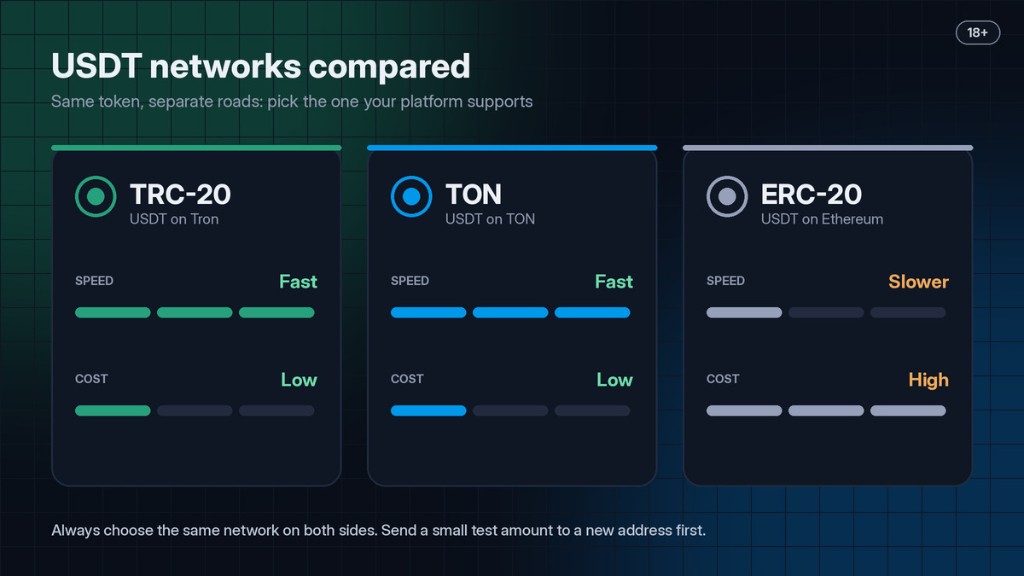Image resolution: width=1024 pixels, height=576 pixels.
Task: Click the 18+ age badge
Action: pyautogui.click(x=978, y=33)
